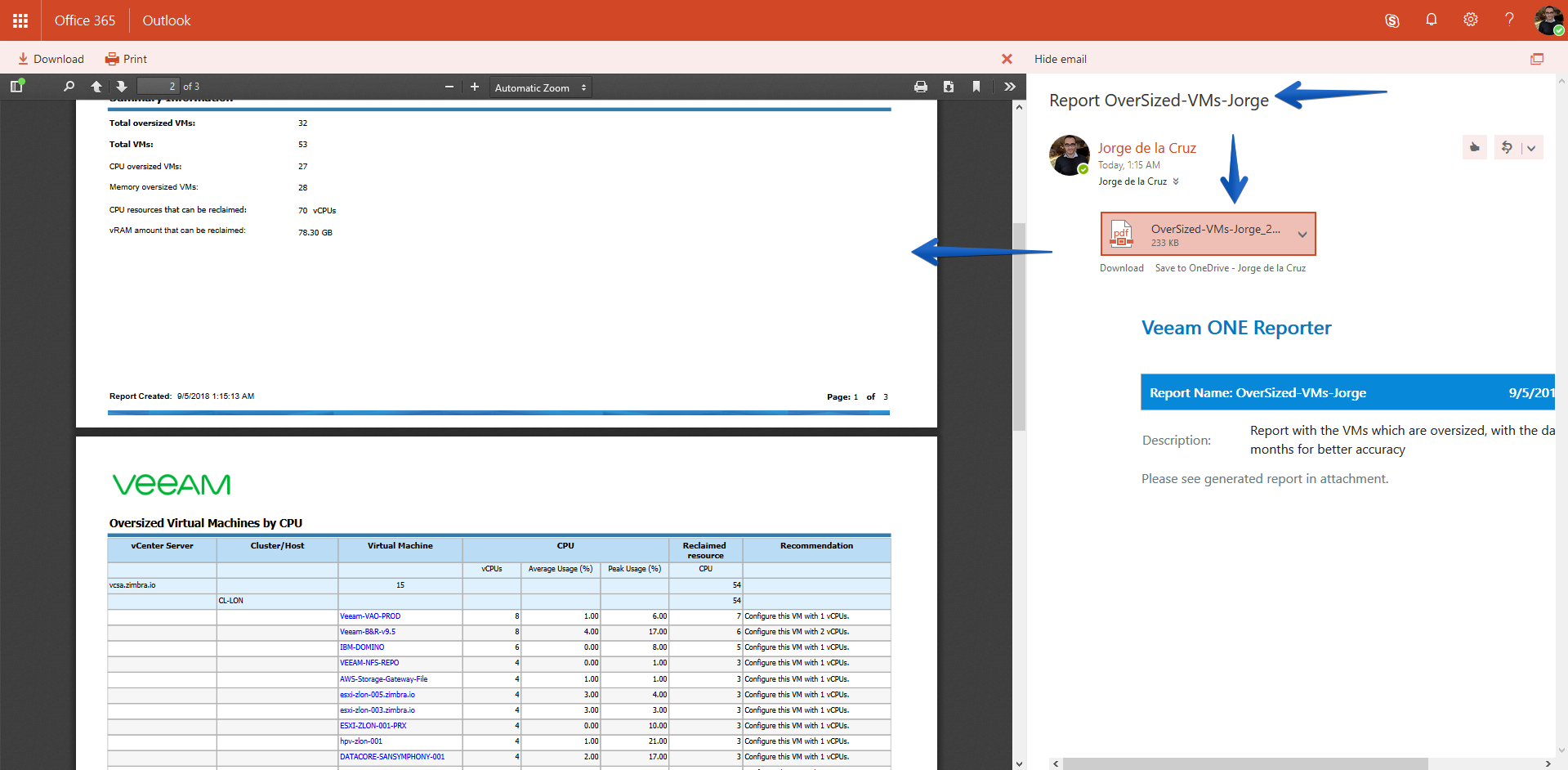Zoom in on the PDF document
The height and width of the screenshot is (770, 1568).
475,87
